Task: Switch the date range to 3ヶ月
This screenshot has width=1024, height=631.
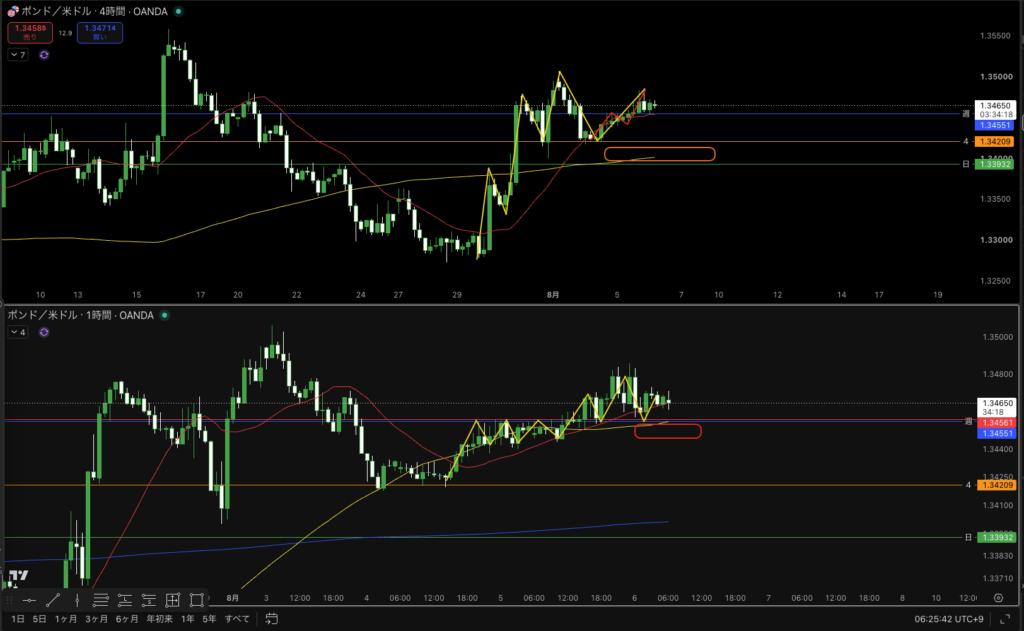Action: pyautogui.click(x=96, y=619)
